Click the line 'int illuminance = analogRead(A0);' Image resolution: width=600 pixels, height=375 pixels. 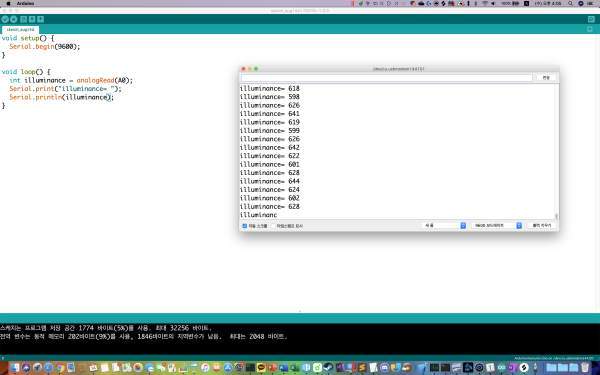pos(71,80)
